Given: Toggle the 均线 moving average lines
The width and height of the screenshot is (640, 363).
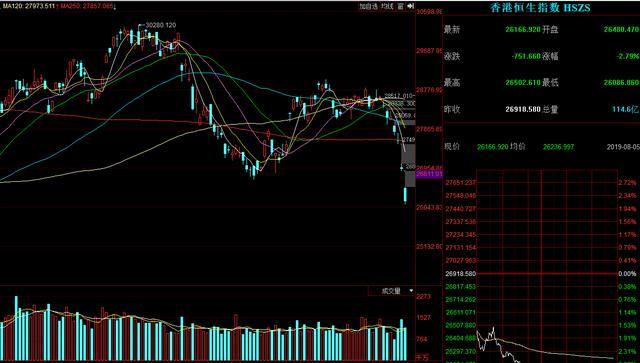Looking at the screenshot, I should coord(387,6).
